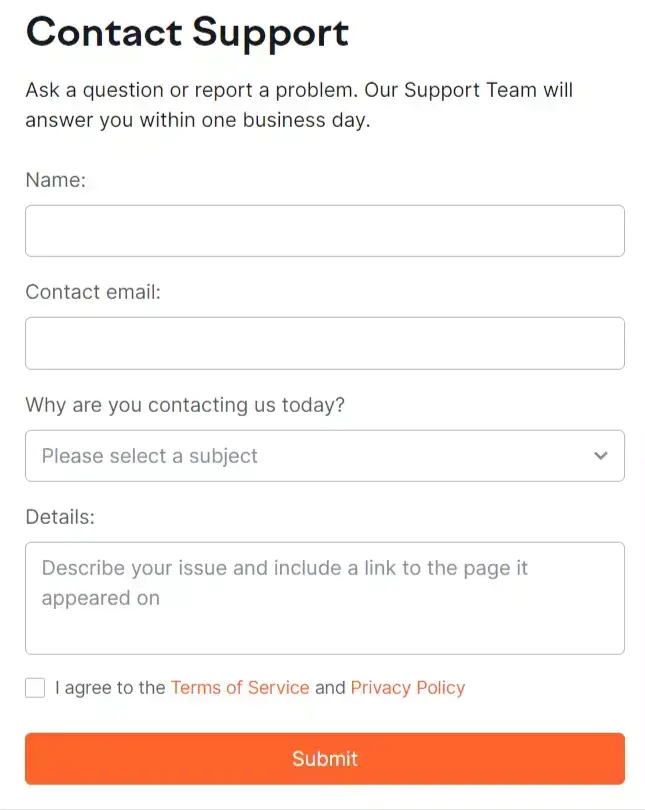645x810 pixels.
Task: Select the 'Name:' field label
Action: [x=56, y=180]
